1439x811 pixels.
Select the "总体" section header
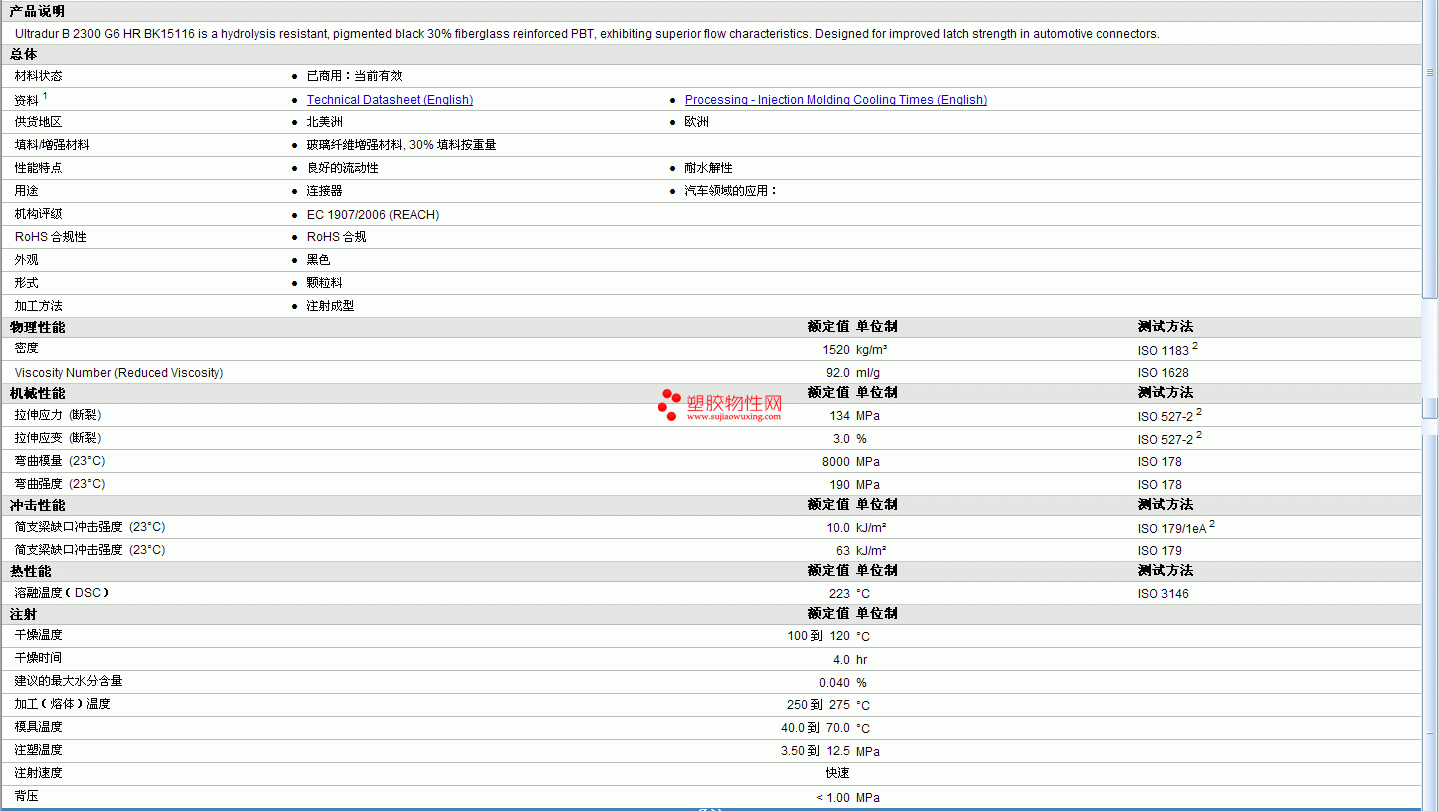(x=24, y=54)
